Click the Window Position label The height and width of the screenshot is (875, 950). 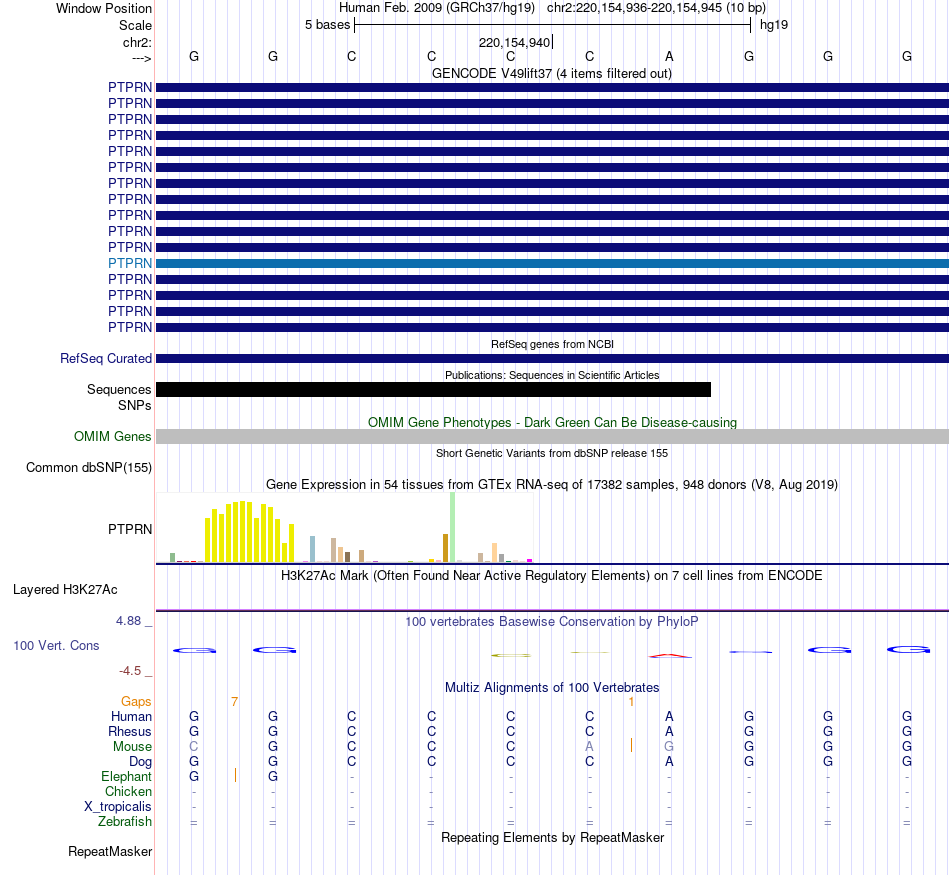104,8
